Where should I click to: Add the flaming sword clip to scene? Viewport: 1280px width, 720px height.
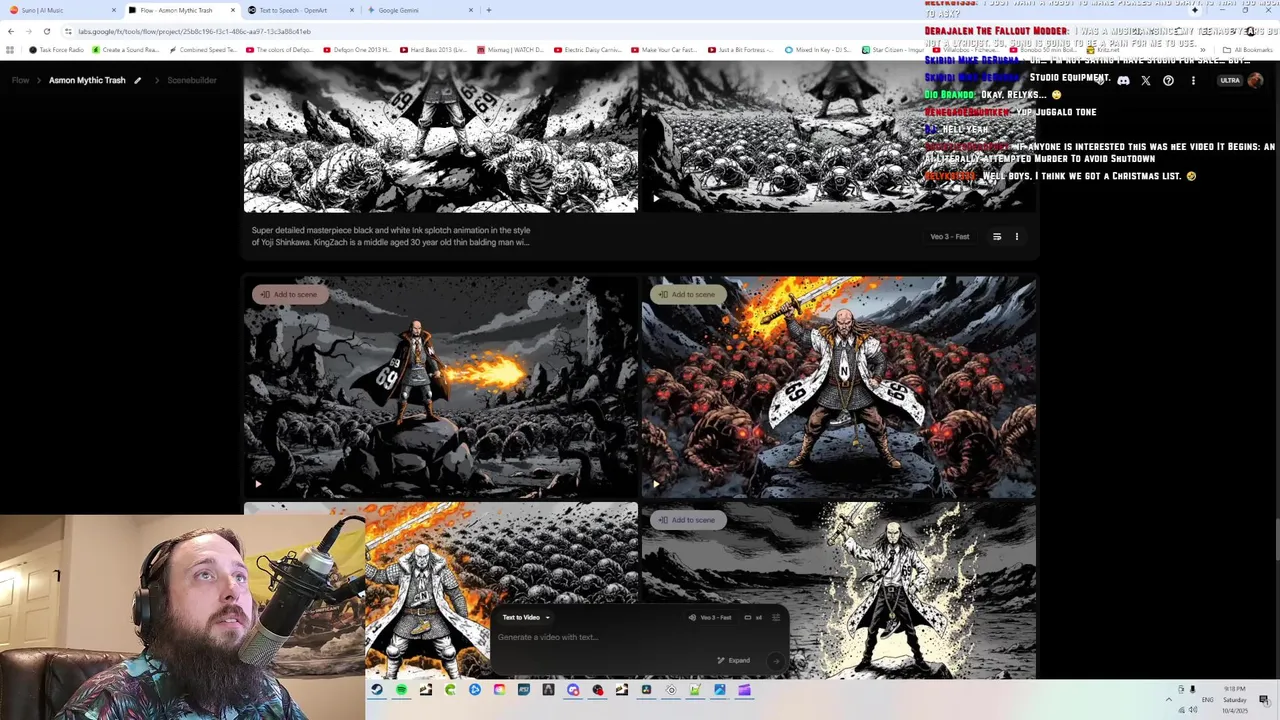[x=686, y=294]
